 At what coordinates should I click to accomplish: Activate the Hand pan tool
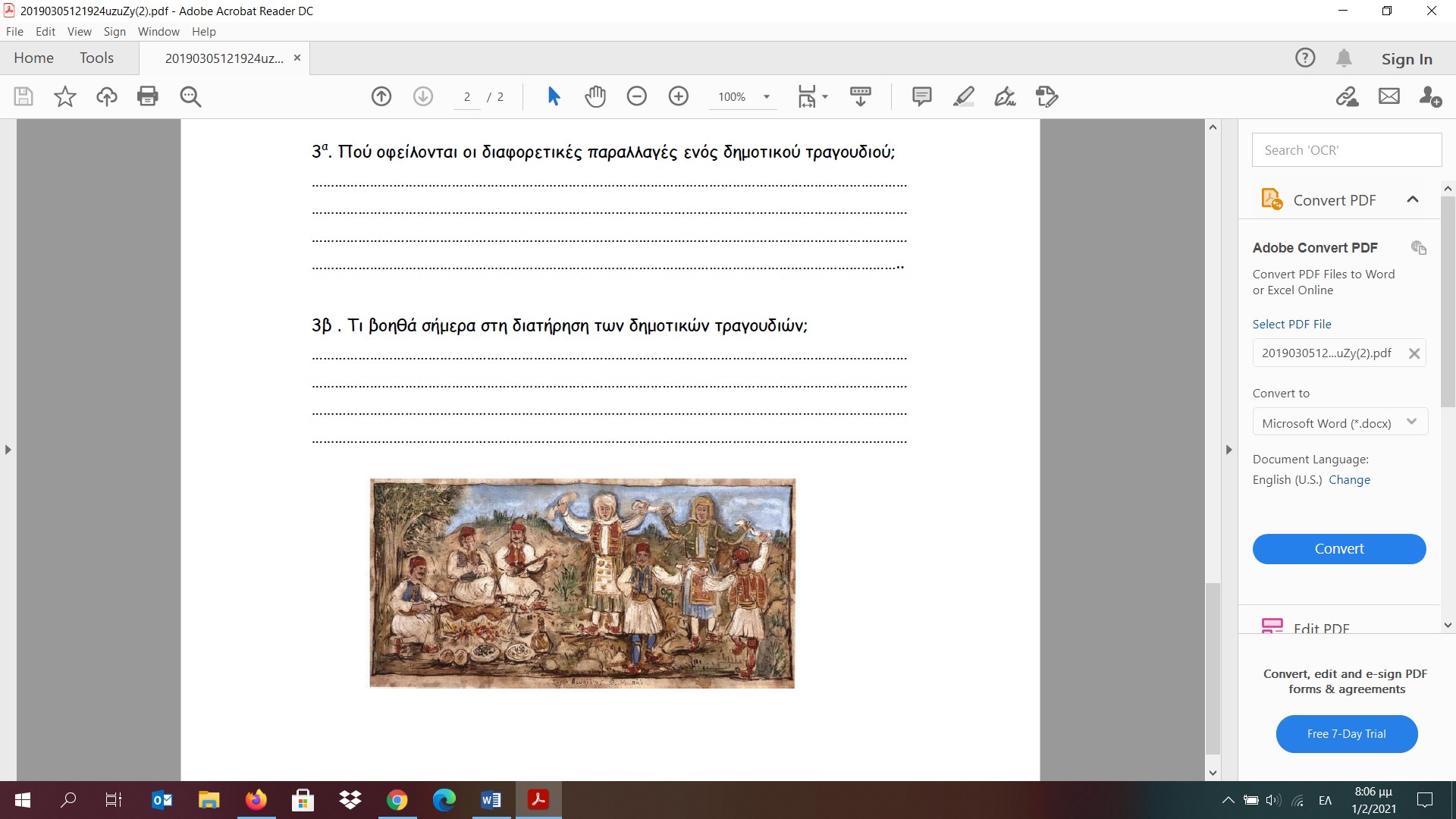point(595,96)
